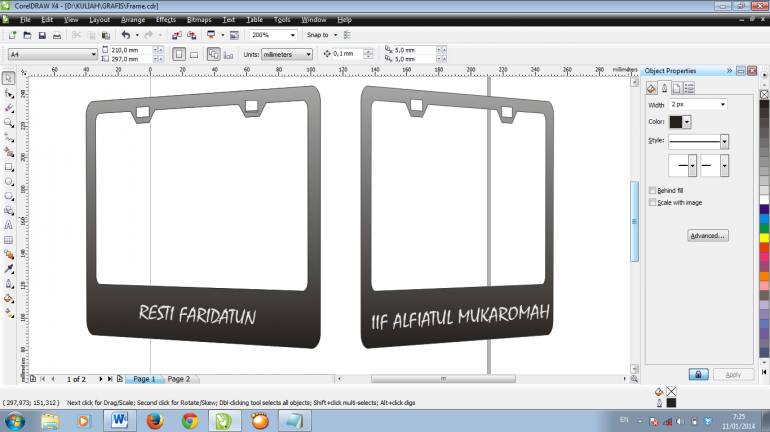The height and width of the screenshot is (432, 770).
Task: Go to the next page arrow
Action: pyautogui.click(x=100, y=379)
